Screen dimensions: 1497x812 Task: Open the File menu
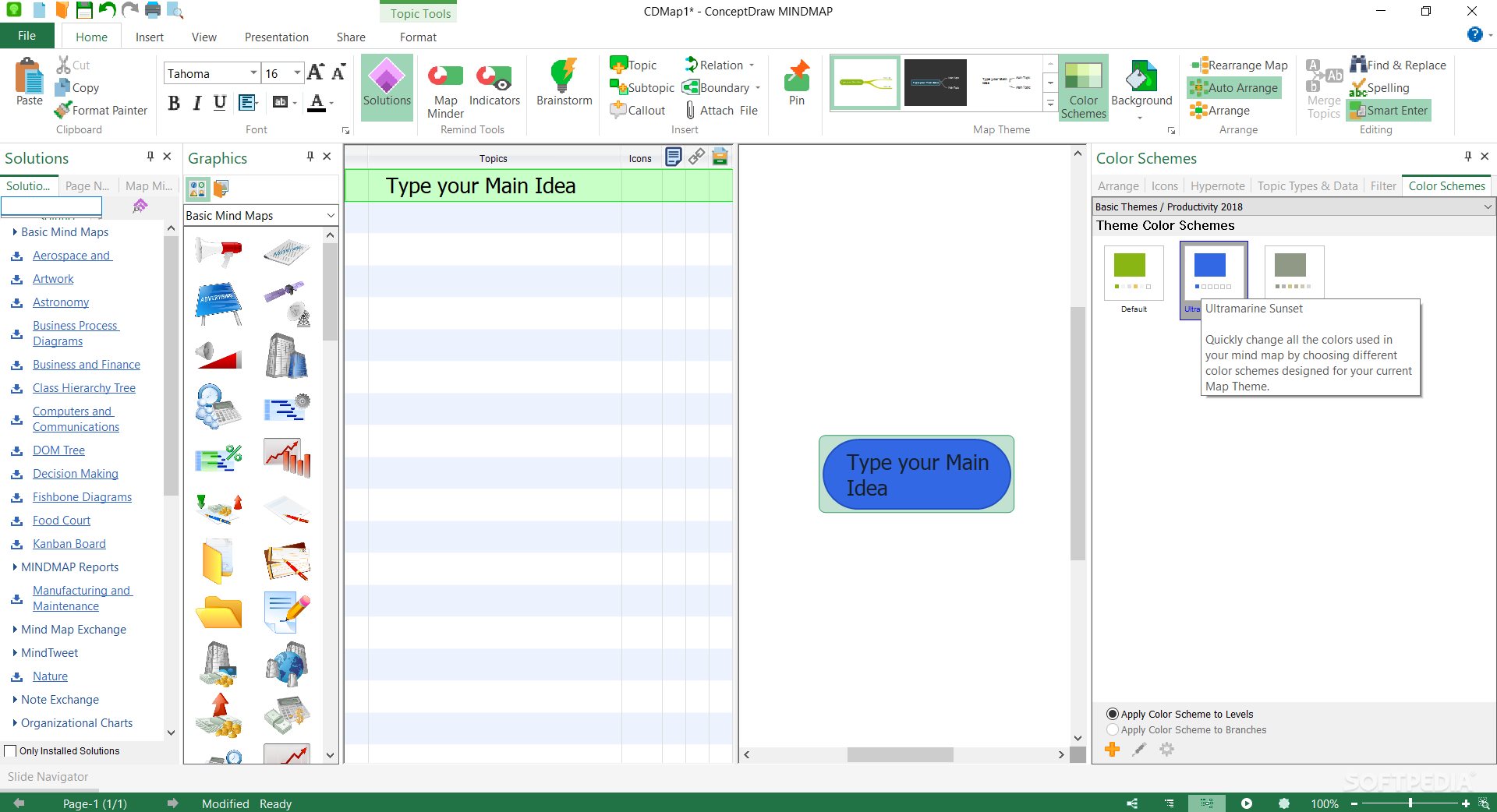click(x=27, y=36)
